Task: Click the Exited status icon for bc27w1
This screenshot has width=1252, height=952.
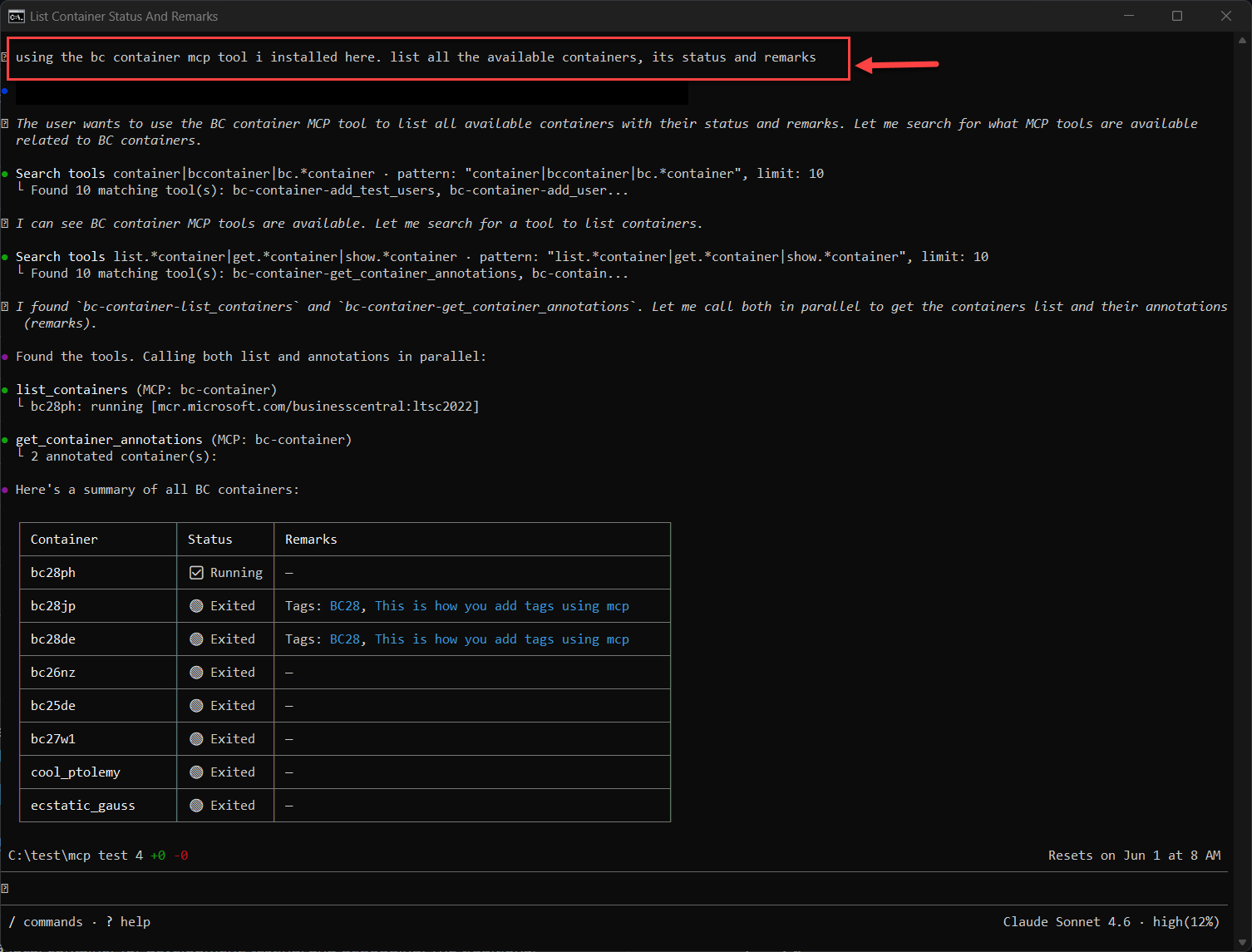Action: 196,739
